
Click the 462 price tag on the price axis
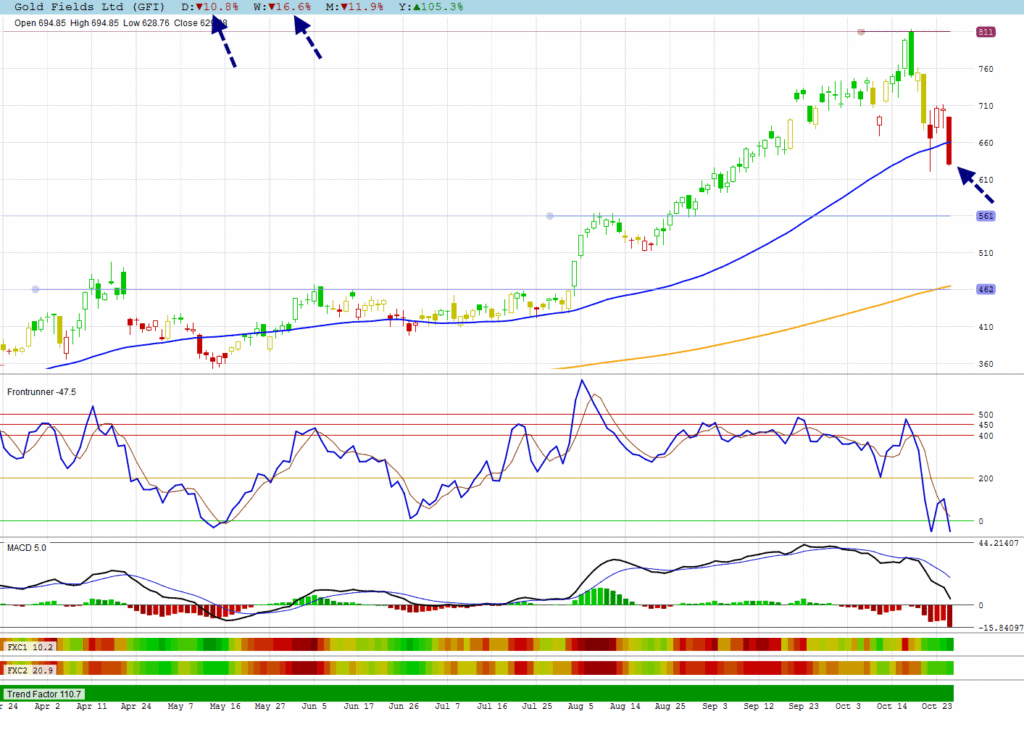986,289
